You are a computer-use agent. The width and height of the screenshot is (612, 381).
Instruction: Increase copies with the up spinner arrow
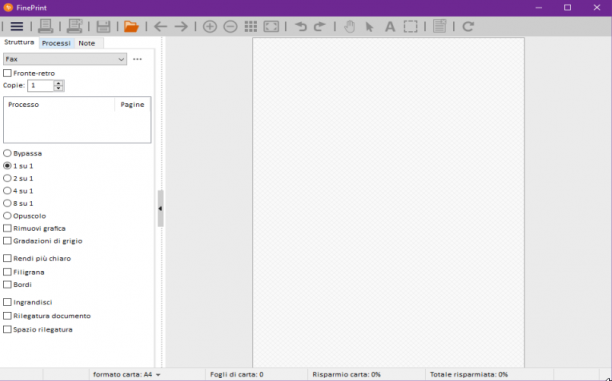pos(59,83)
